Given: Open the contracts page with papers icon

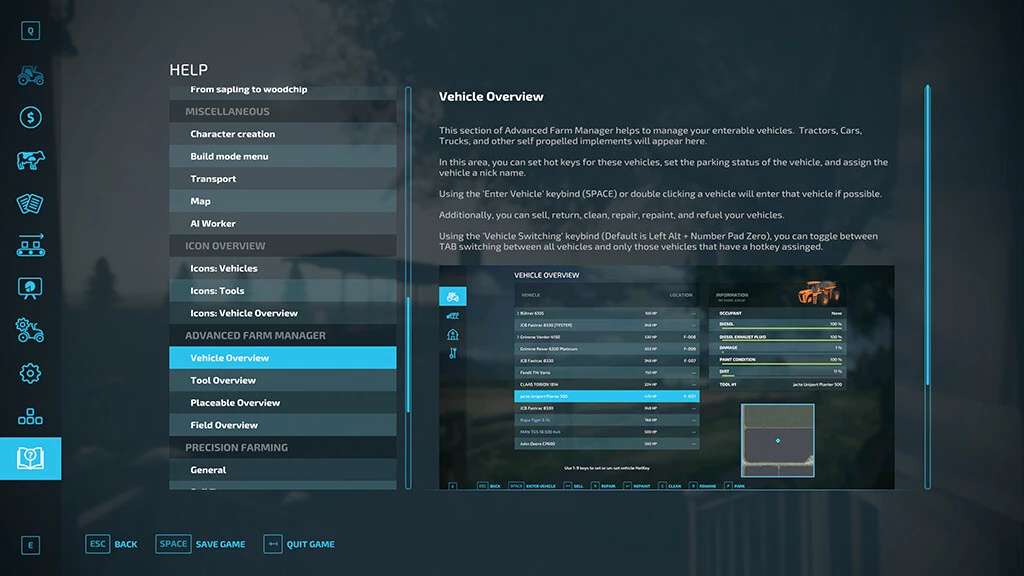Looking at the screenshot, I should click(x=30, y=203).
